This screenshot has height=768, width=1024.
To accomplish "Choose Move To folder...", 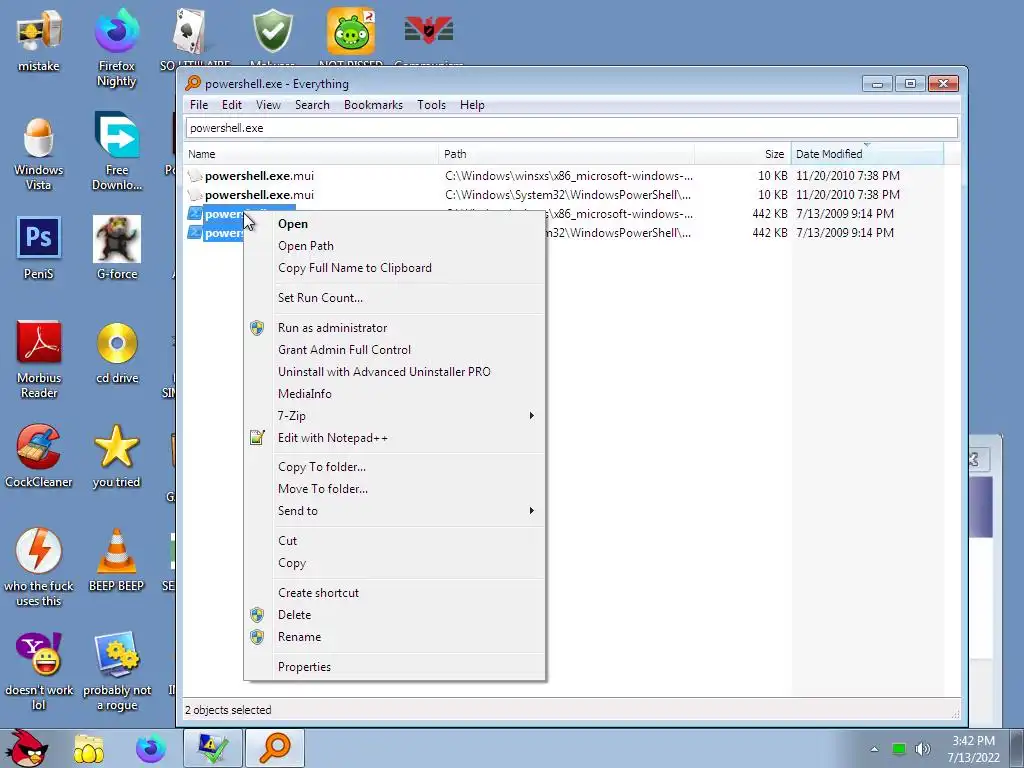I will click(x=395, y=489).
